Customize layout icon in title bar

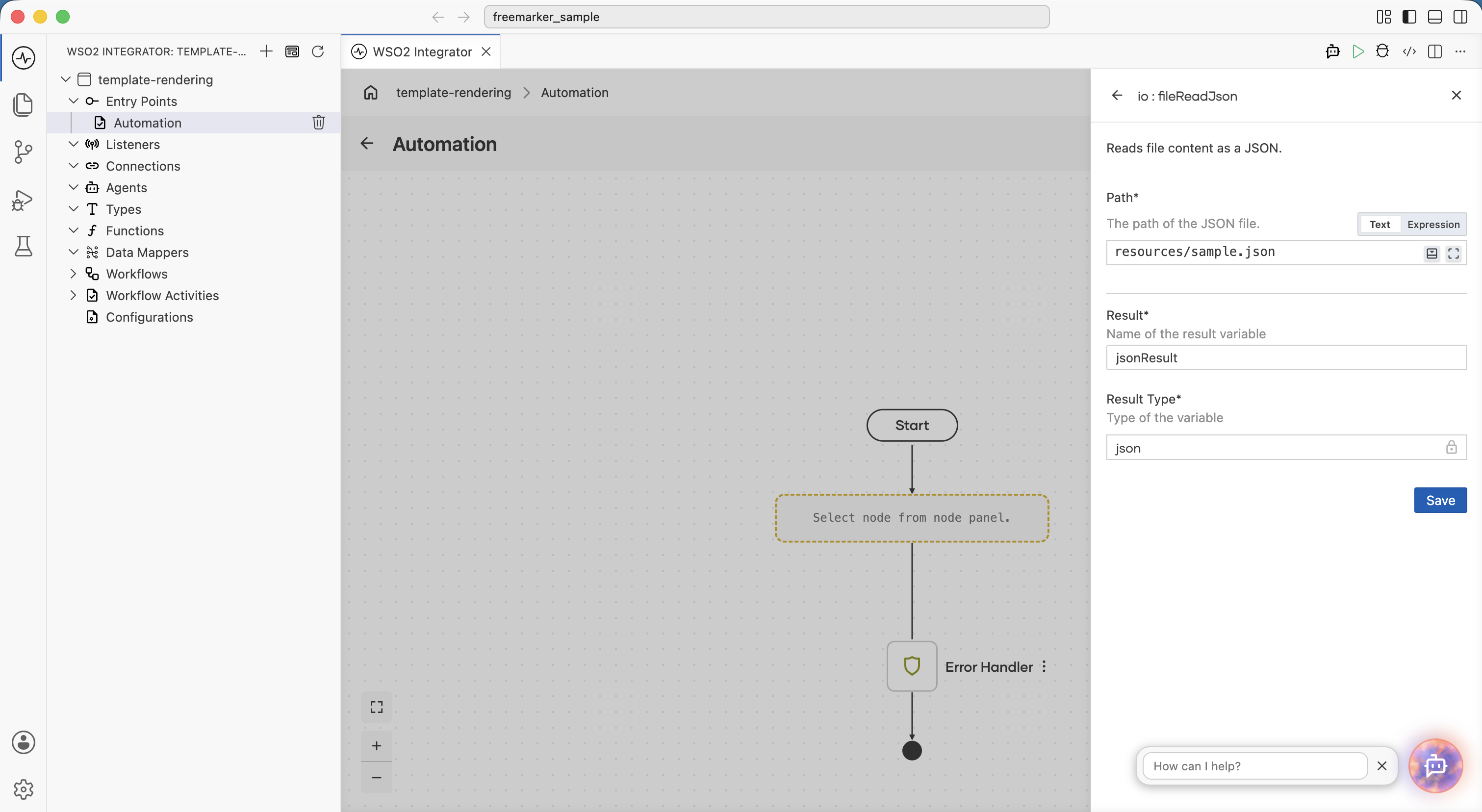point(1383,17)
